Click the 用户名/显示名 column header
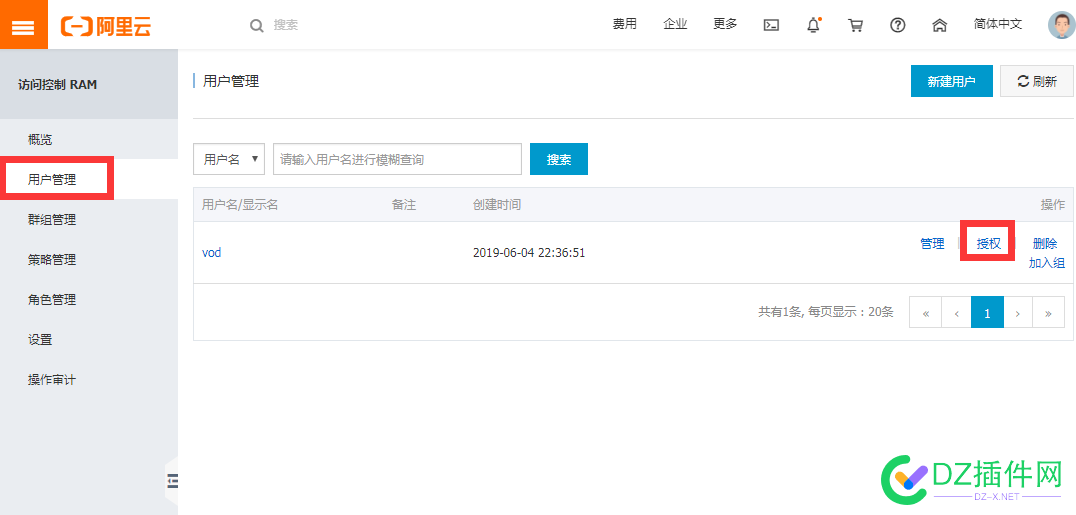The image size is (1076, 515). (239, 205)
